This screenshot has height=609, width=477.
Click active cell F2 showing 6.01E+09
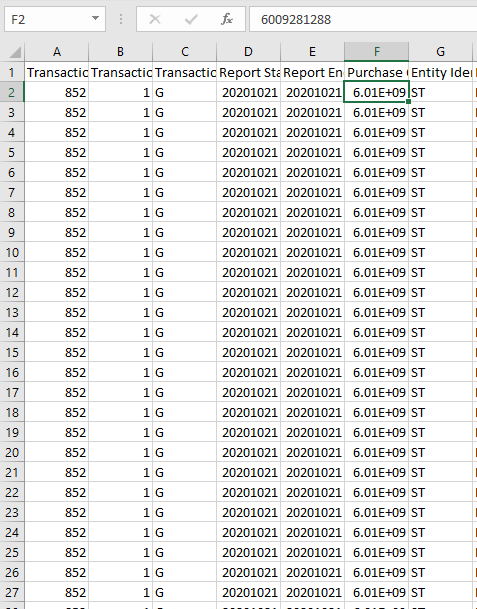(376, 92)
